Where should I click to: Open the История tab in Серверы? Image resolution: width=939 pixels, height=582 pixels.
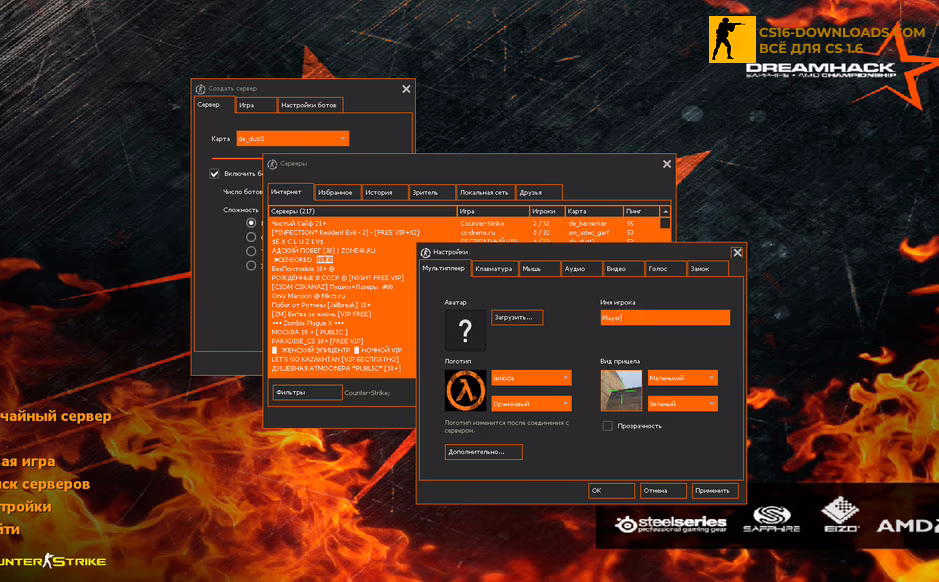pos(385,192)
